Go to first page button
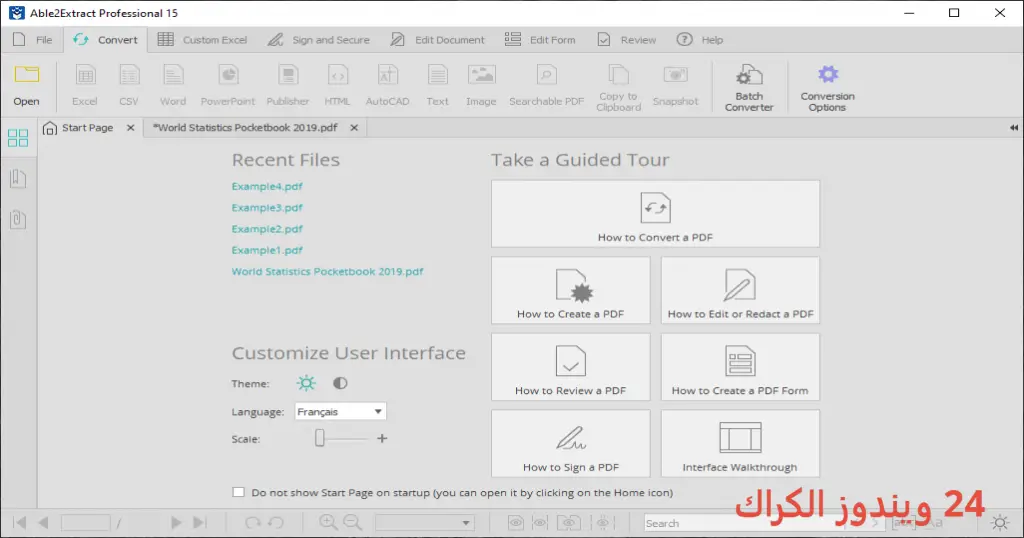The height and width of the screenshot is (538, 1024). pyautogui.click(x=20, y=522)
